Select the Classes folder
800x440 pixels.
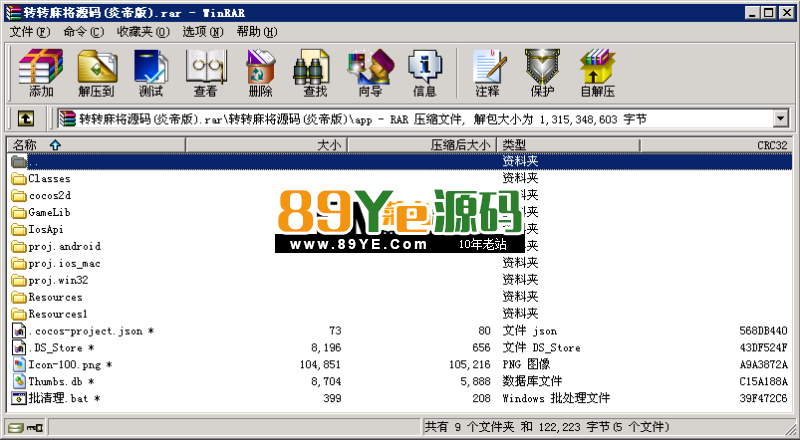[48, 179]
